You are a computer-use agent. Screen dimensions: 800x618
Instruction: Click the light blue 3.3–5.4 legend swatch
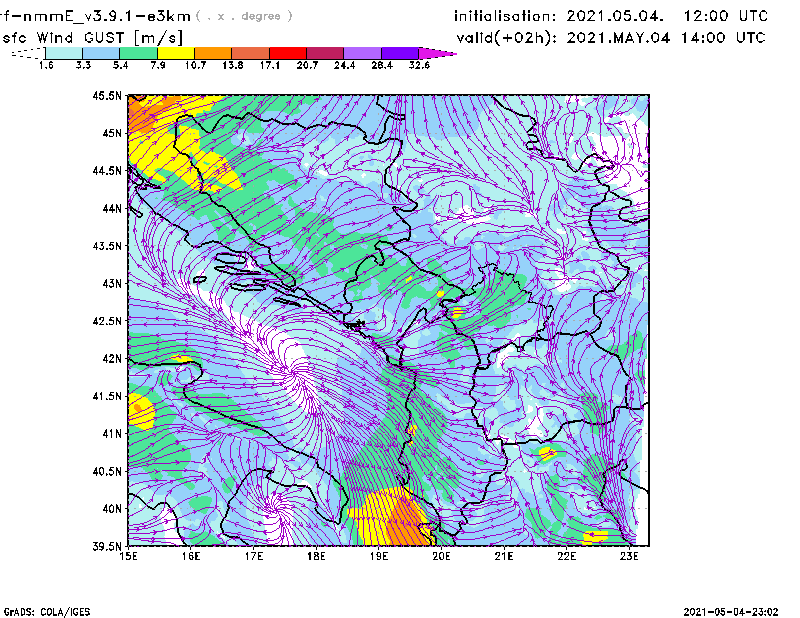point(101,53)
